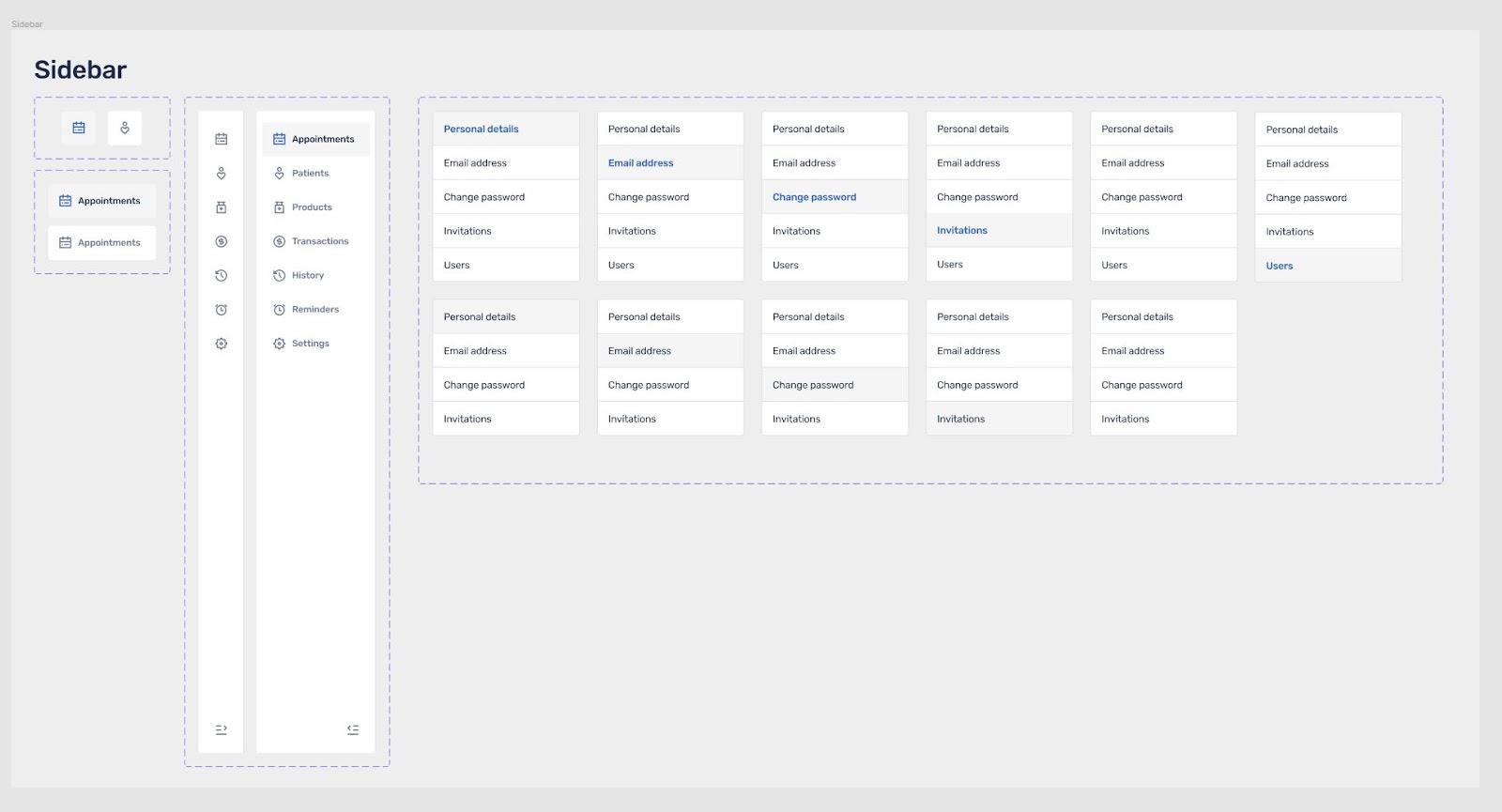The width and height of the screenshot is (1502, 812).
Task: Click Users below the blue Invitations item
Action: [999, 265]
